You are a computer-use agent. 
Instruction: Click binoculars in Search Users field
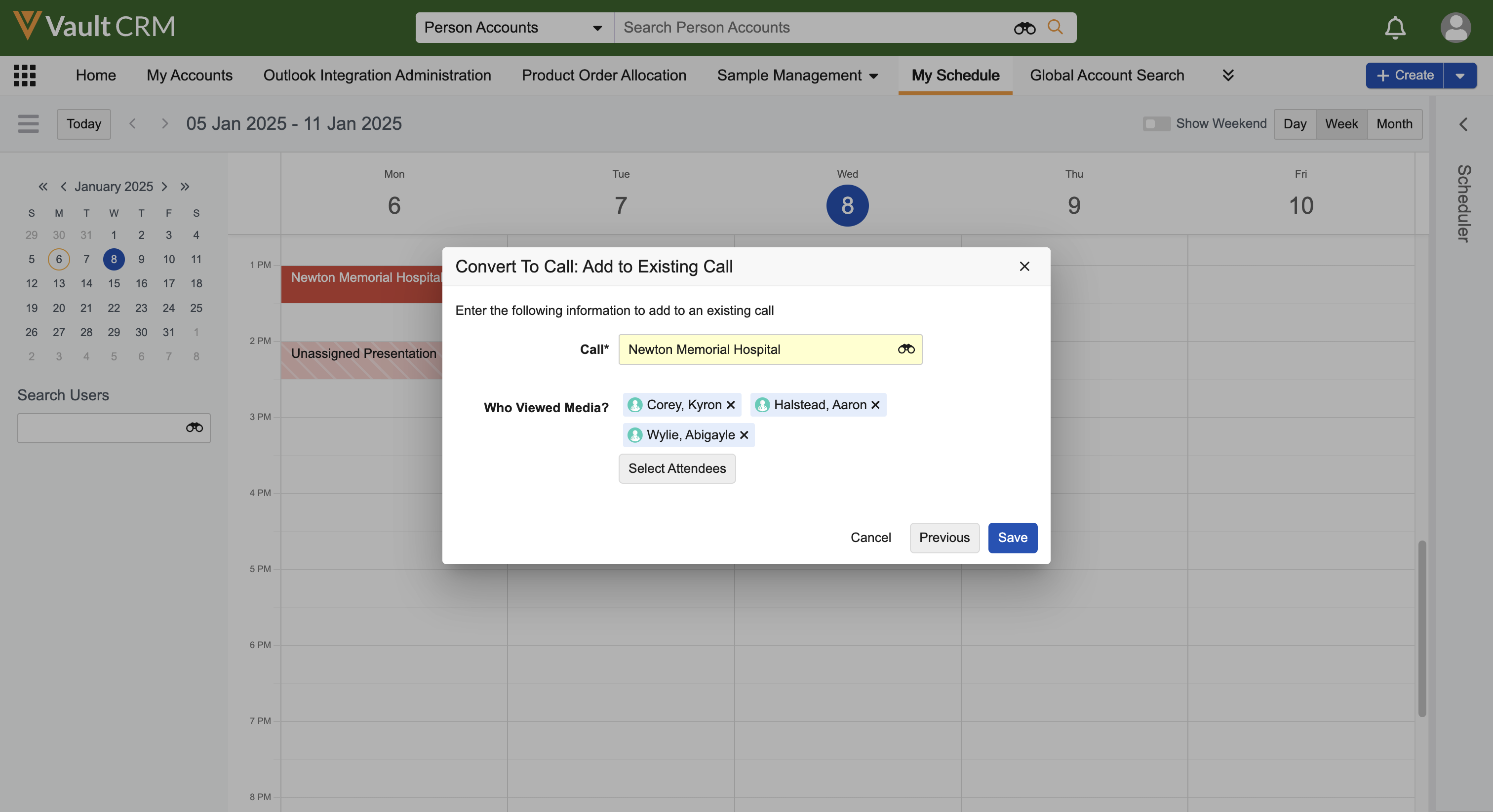point(194,428)
